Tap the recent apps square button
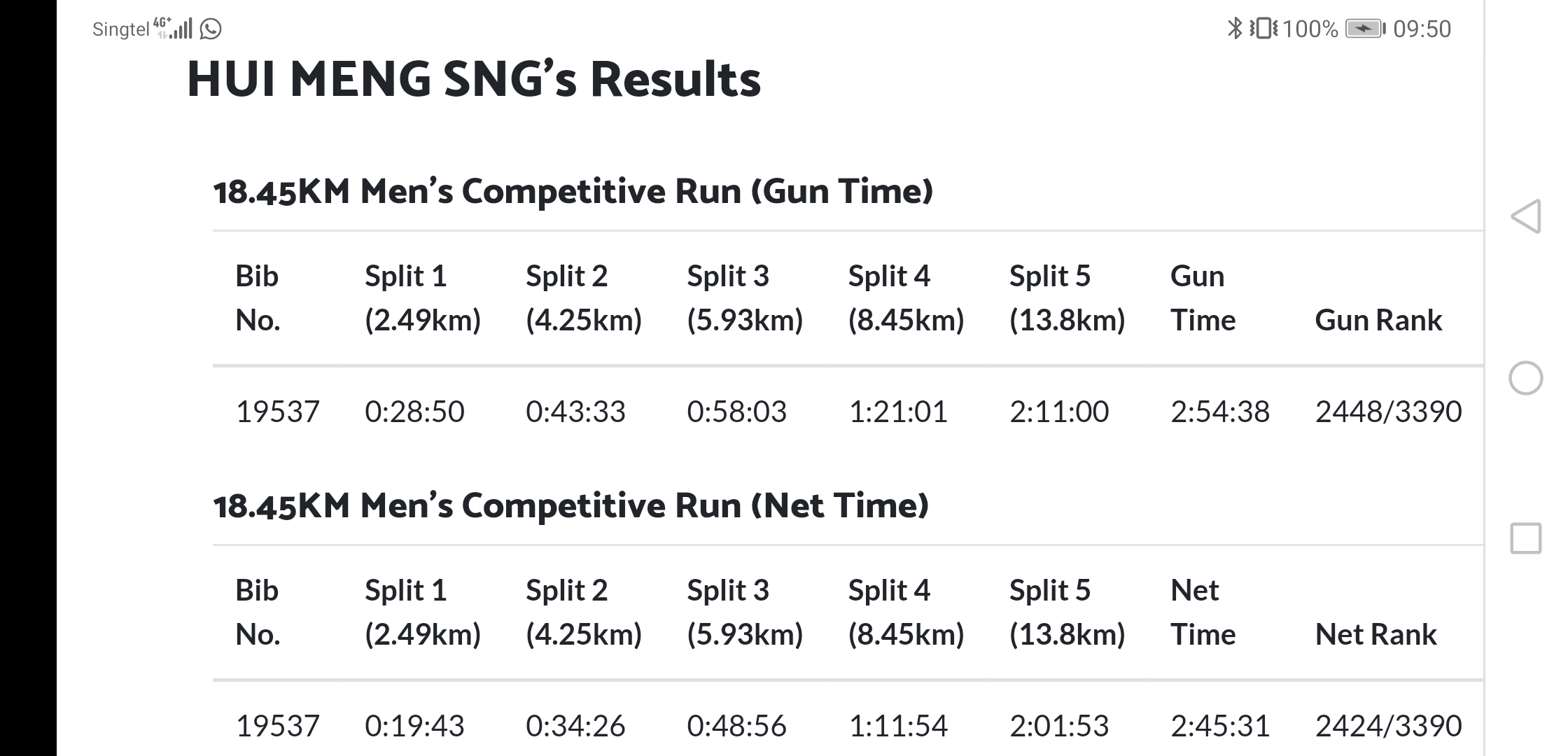The width and height of the screenshot is (1568, 756). [1526, 538]
